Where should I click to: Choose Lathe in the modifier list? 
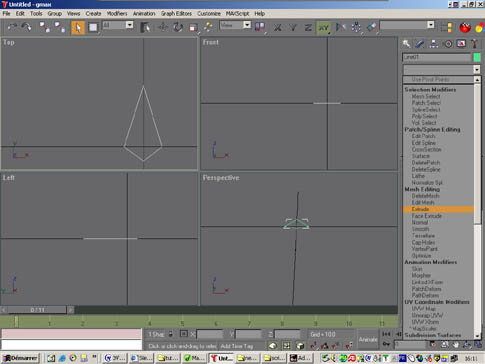[418, 176]
